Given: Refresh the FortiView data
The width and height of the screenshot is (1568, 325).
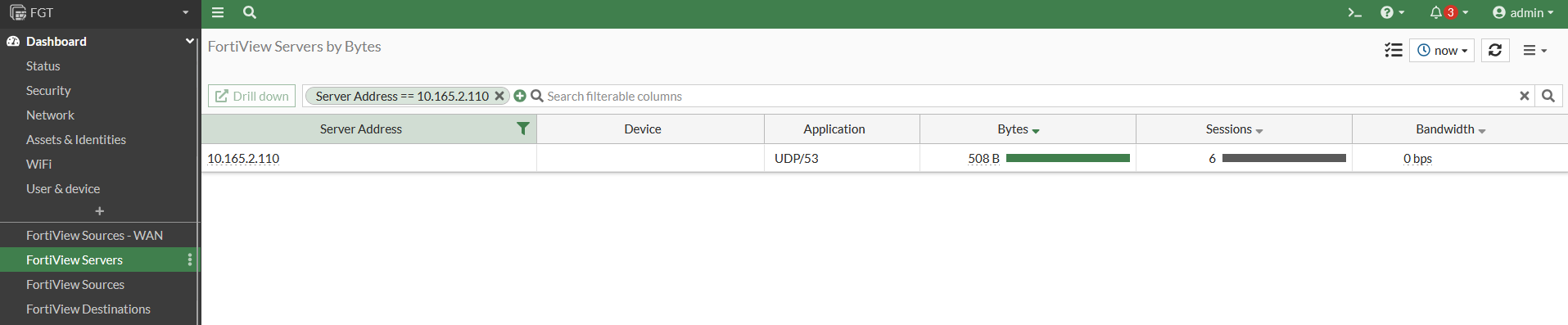Looking at the screenshot, I should click(x=1495, y=50).
